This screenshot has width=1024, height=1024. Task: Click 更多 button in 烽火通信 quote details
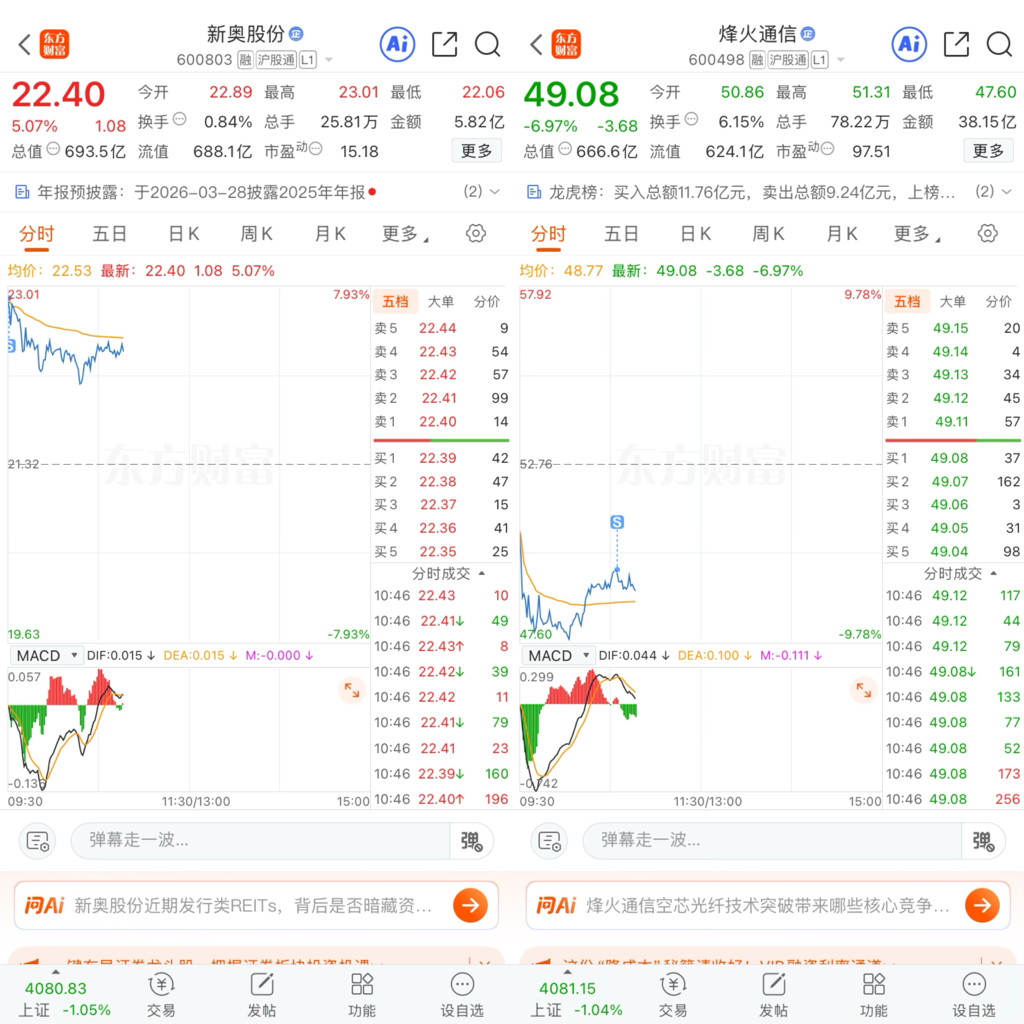[989, 151]
